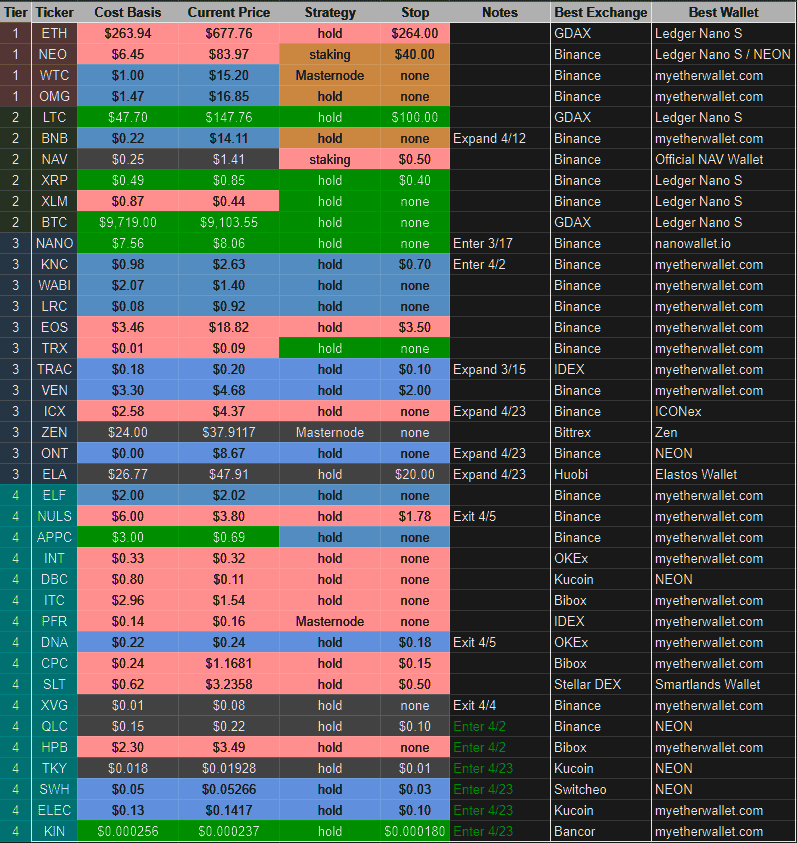Select EOS current price $18.82
This screenshot has height=843, width=797.
coord(229,327)
